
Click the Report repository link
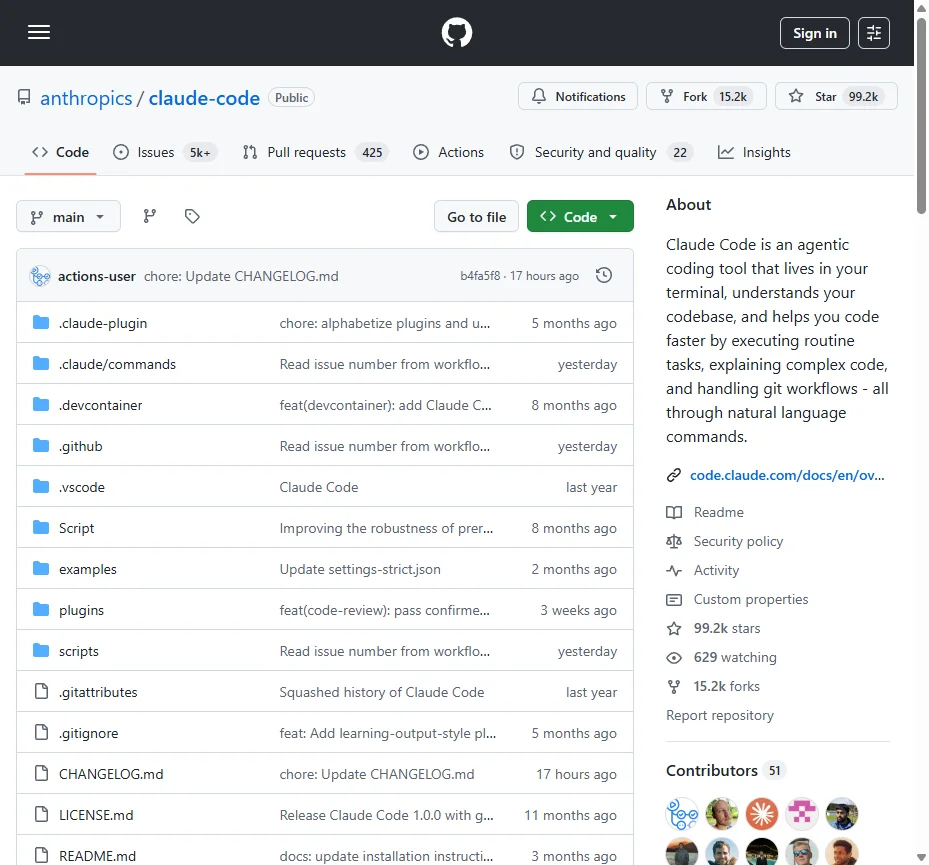click(720, 715)
